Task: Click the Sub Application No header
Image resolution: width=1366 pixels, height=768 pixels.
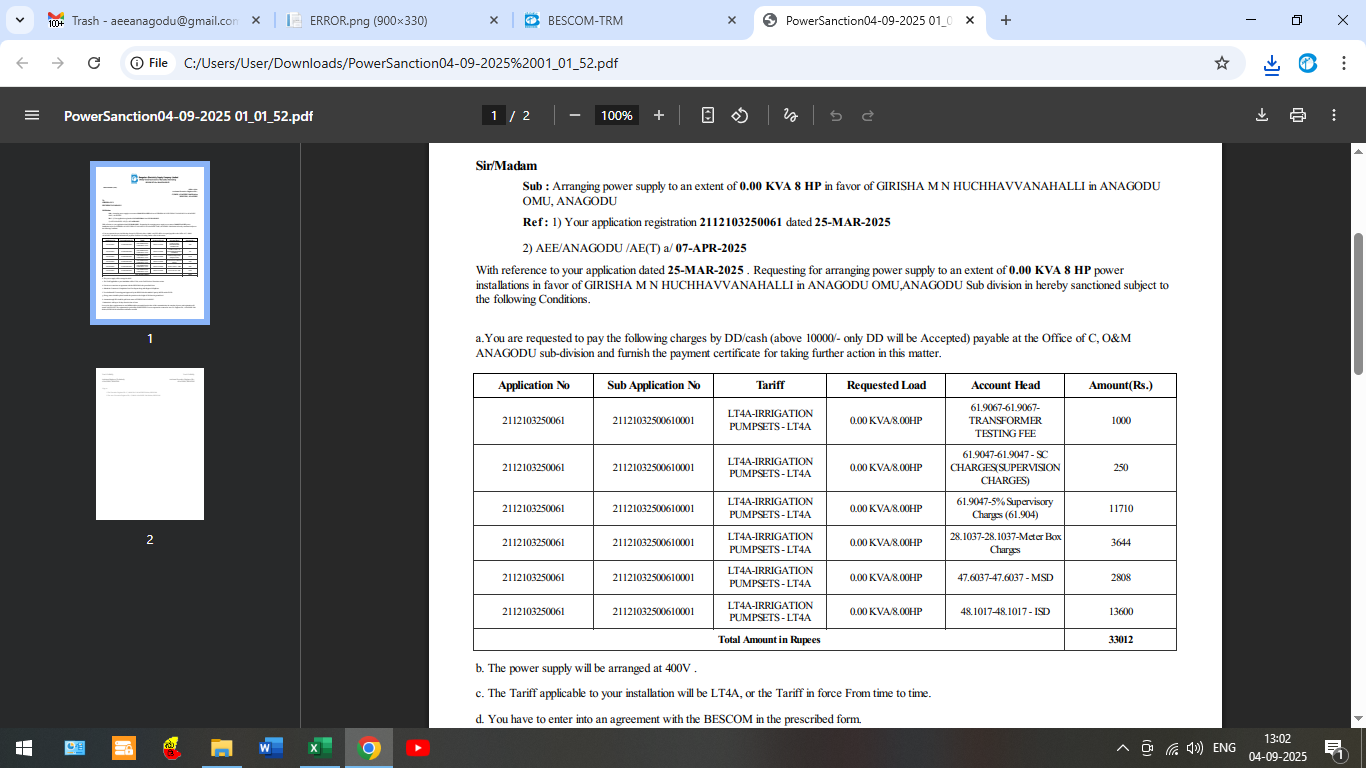Action: click(x=654, y=385)
